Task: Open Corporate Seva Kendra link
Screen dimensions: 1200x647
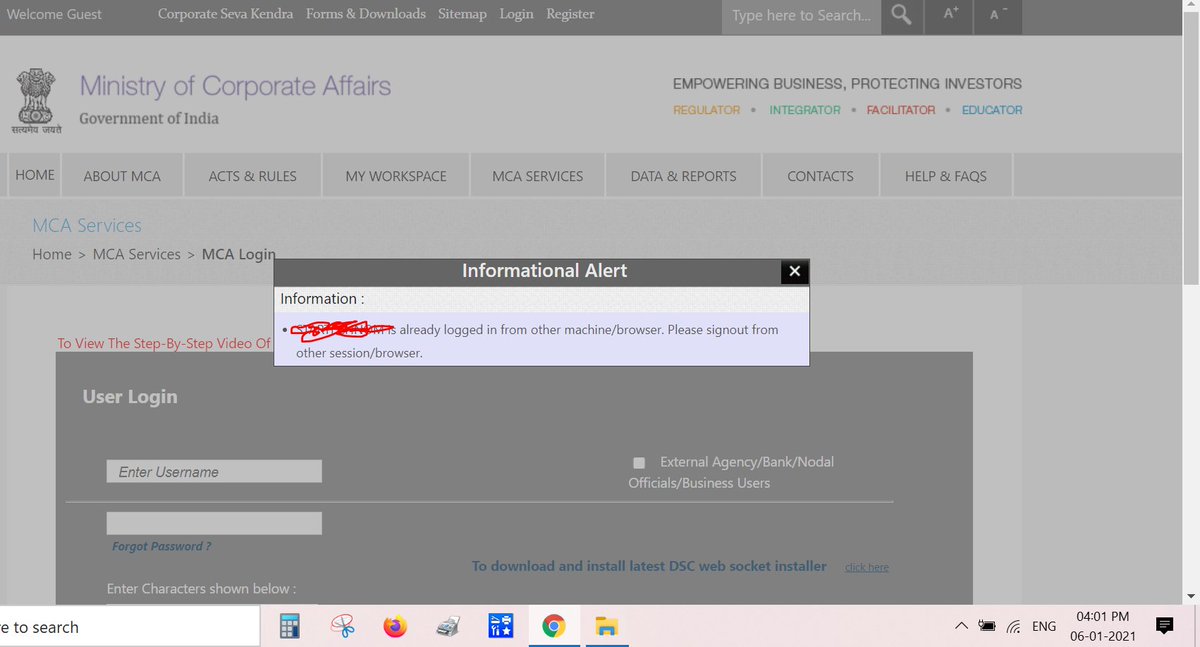Action: coord(226,14)
